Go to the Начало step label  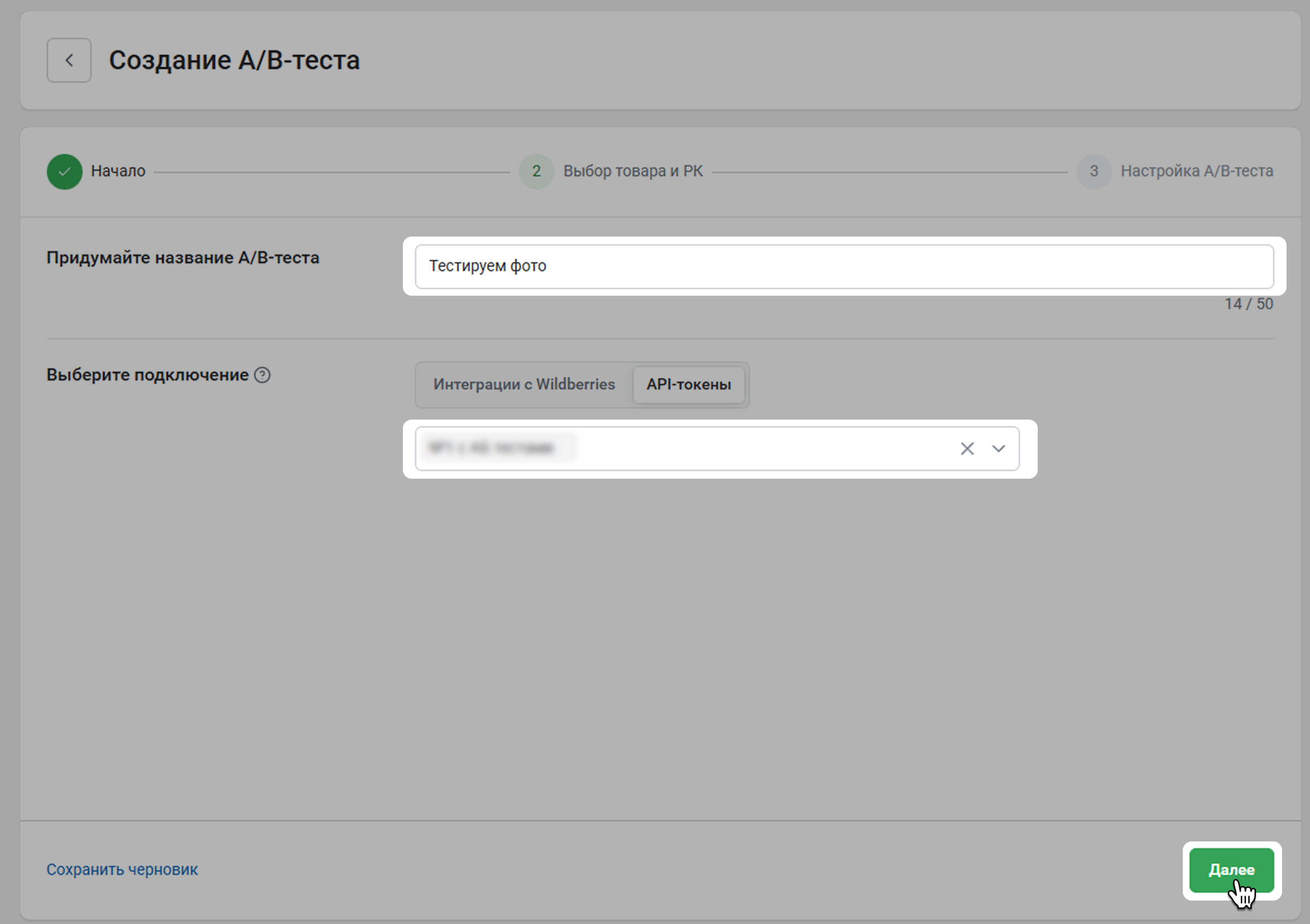pos(118,171)
